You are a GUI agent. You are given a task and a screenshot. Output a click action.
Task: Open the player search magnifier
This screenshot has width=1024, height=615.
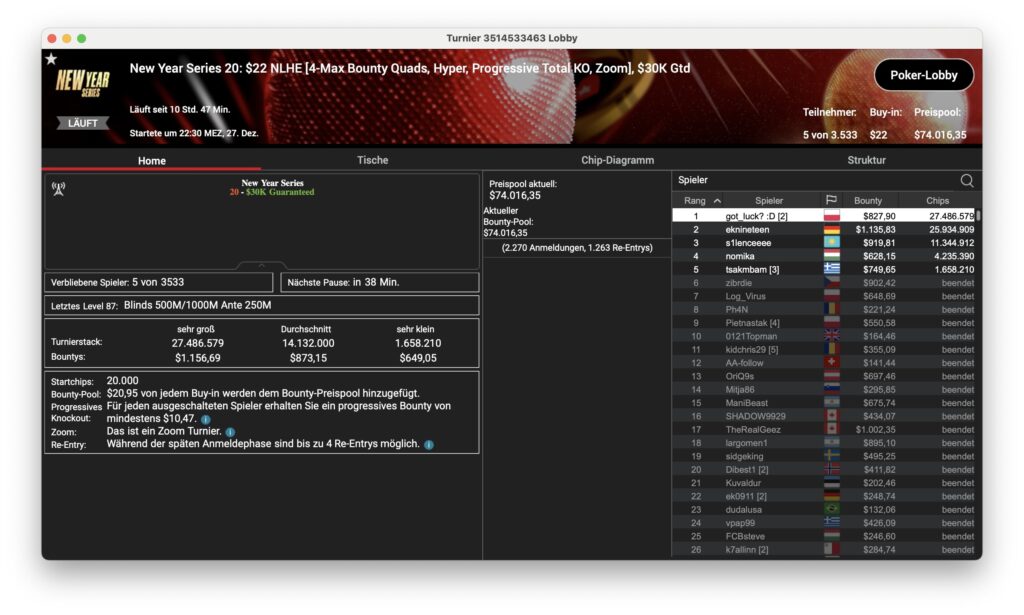(966, 180)
